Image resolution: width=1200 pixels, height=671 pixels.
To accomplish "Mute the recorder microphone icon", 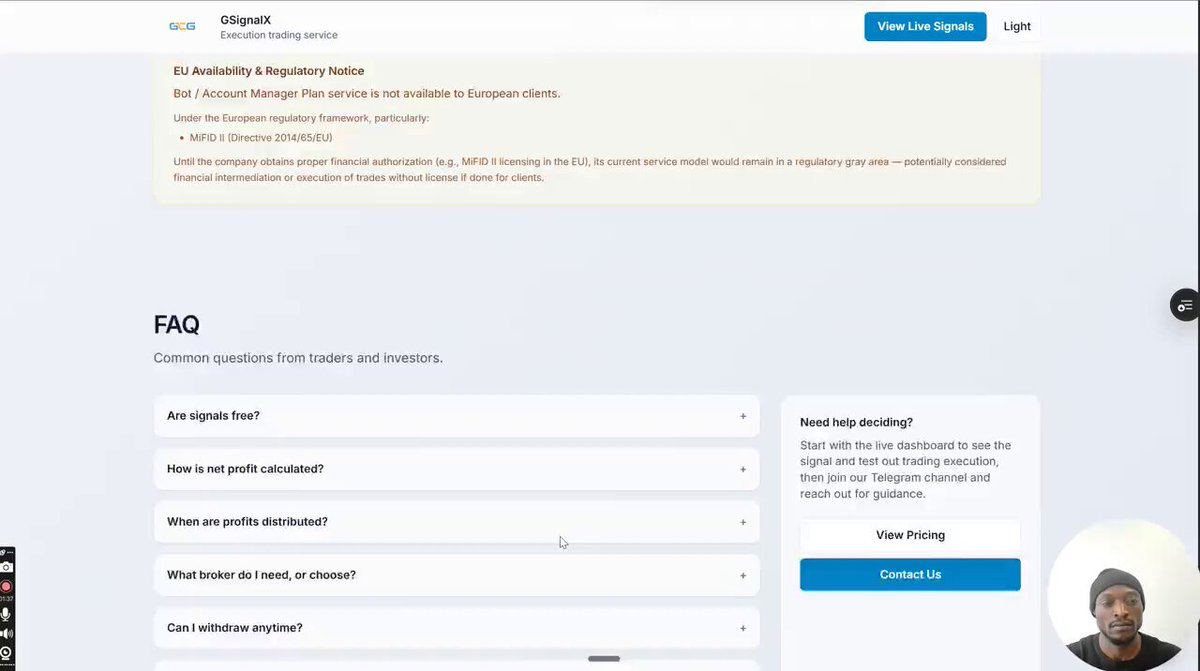I will click(6, 614).
